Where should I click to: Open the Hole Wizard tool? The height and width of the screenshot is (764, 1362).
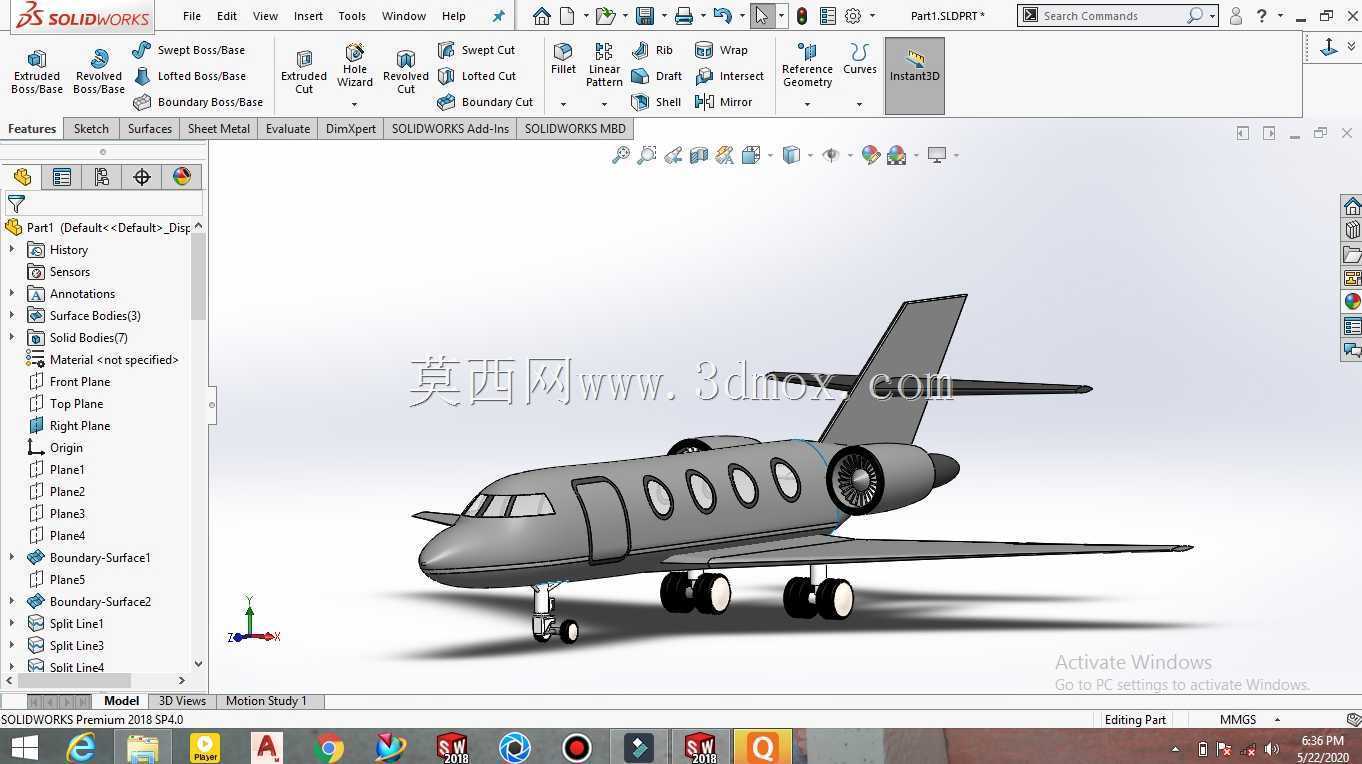coord(355,66)
